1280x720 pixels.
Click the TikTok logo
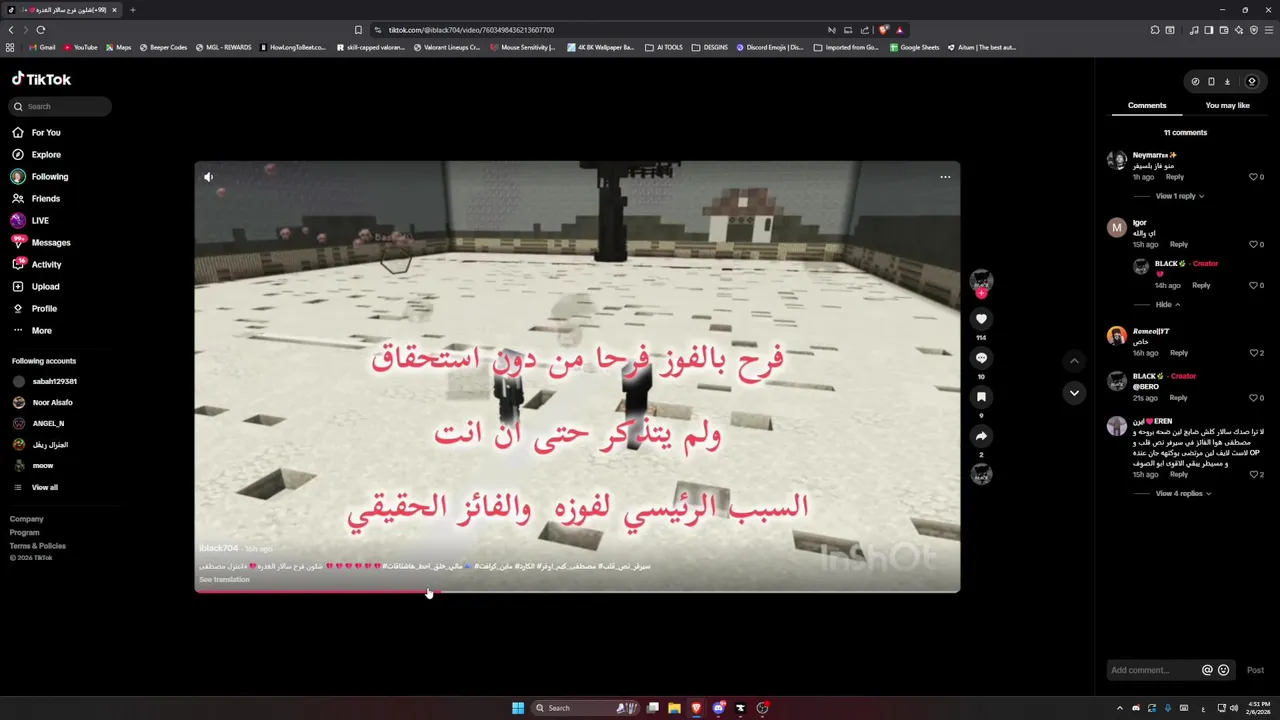coord(41,79)
